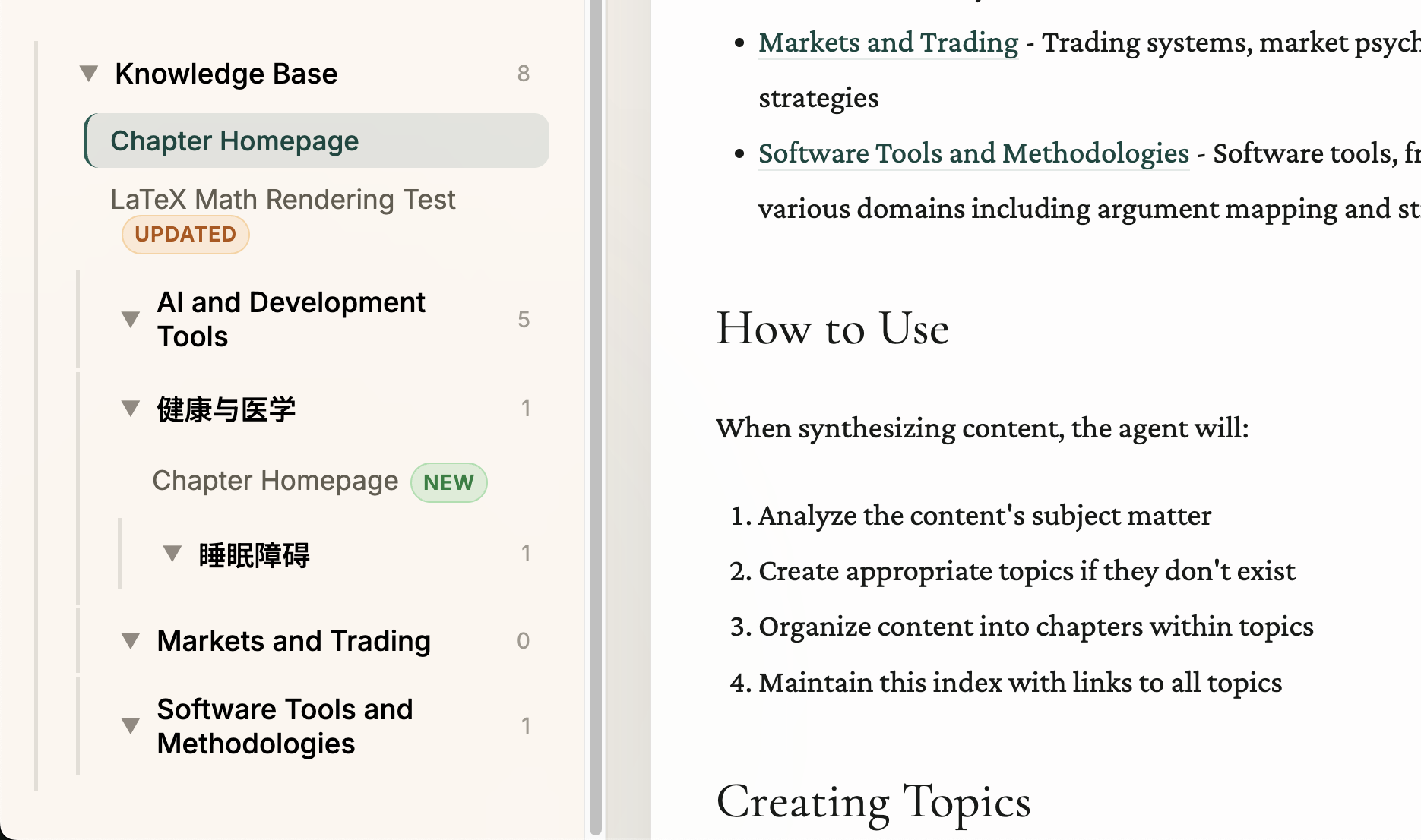The image size is (1421, 840).
Task: Select Software Tools and Methodologies in sidebar
Action: tap(284, 726)
